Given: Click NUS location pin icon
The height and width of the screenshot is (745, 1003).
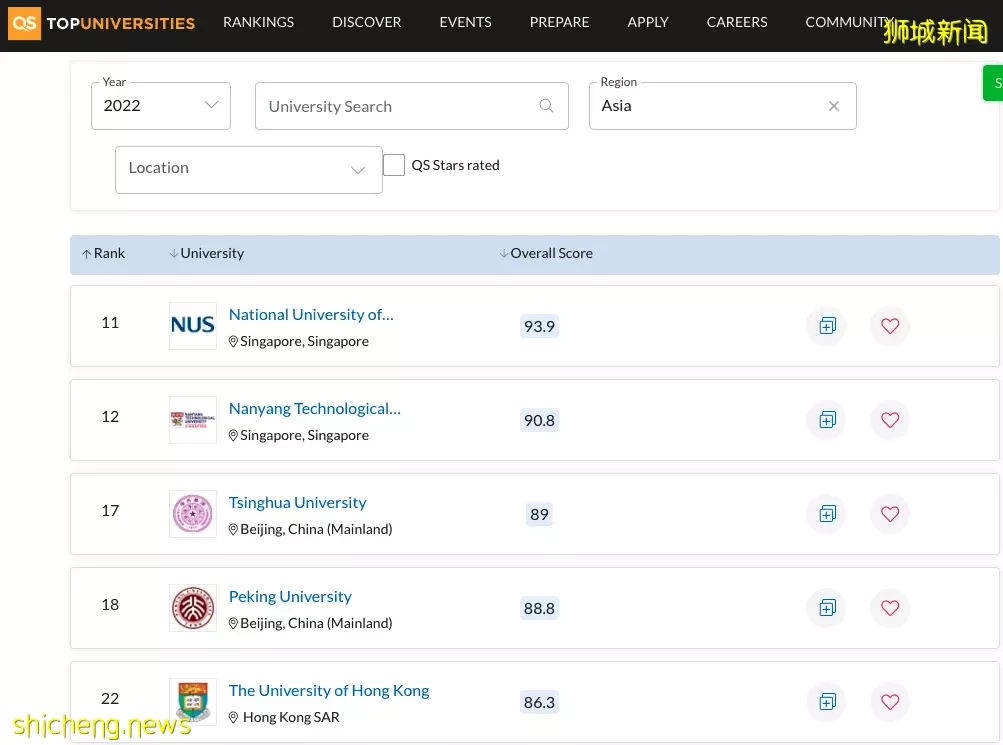Looking at the screenshot, I should [x=233, y=341].
